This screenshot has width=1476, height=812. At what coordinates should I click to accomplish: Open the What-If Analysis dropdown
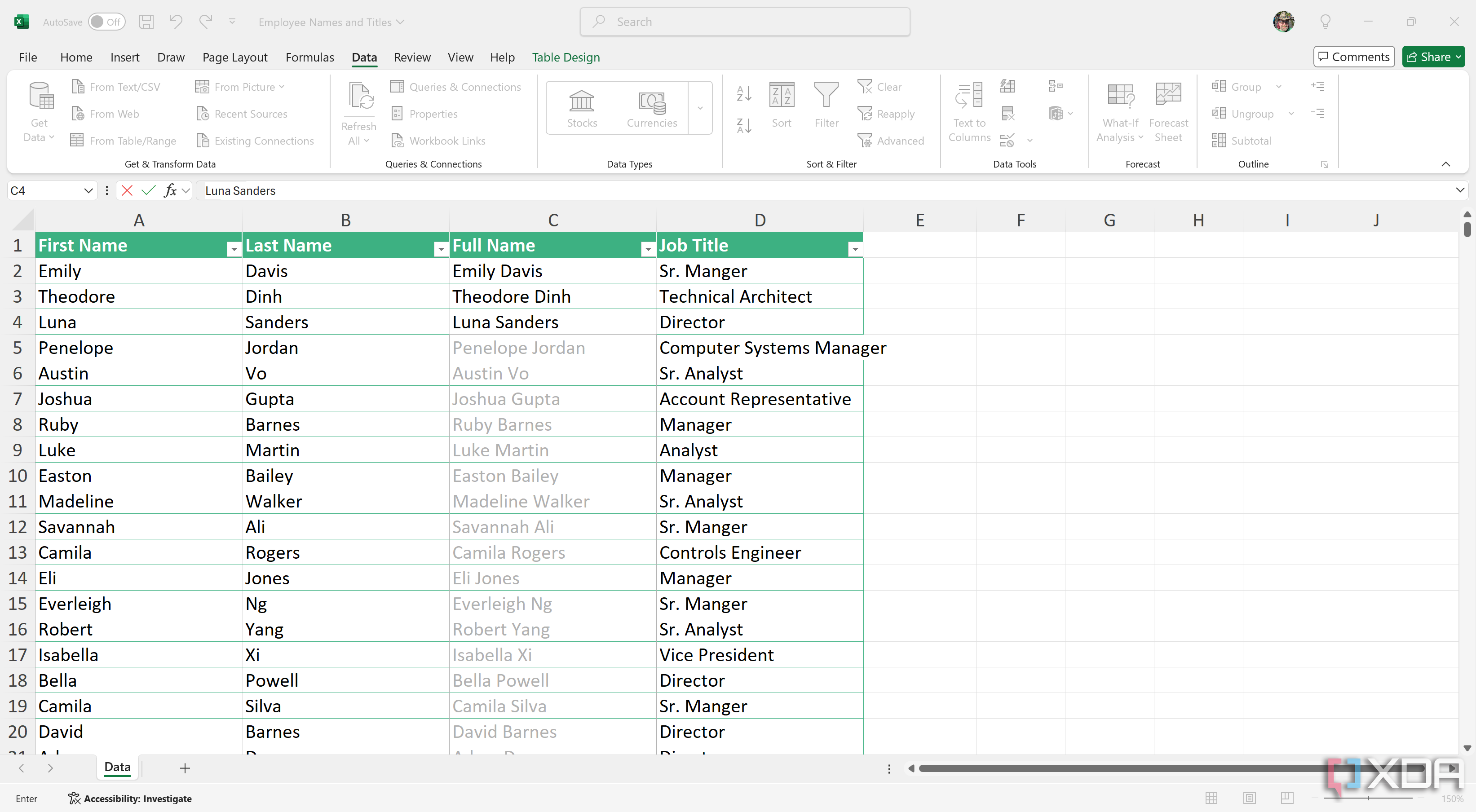pyautogui.click(x=1120, y=112)
